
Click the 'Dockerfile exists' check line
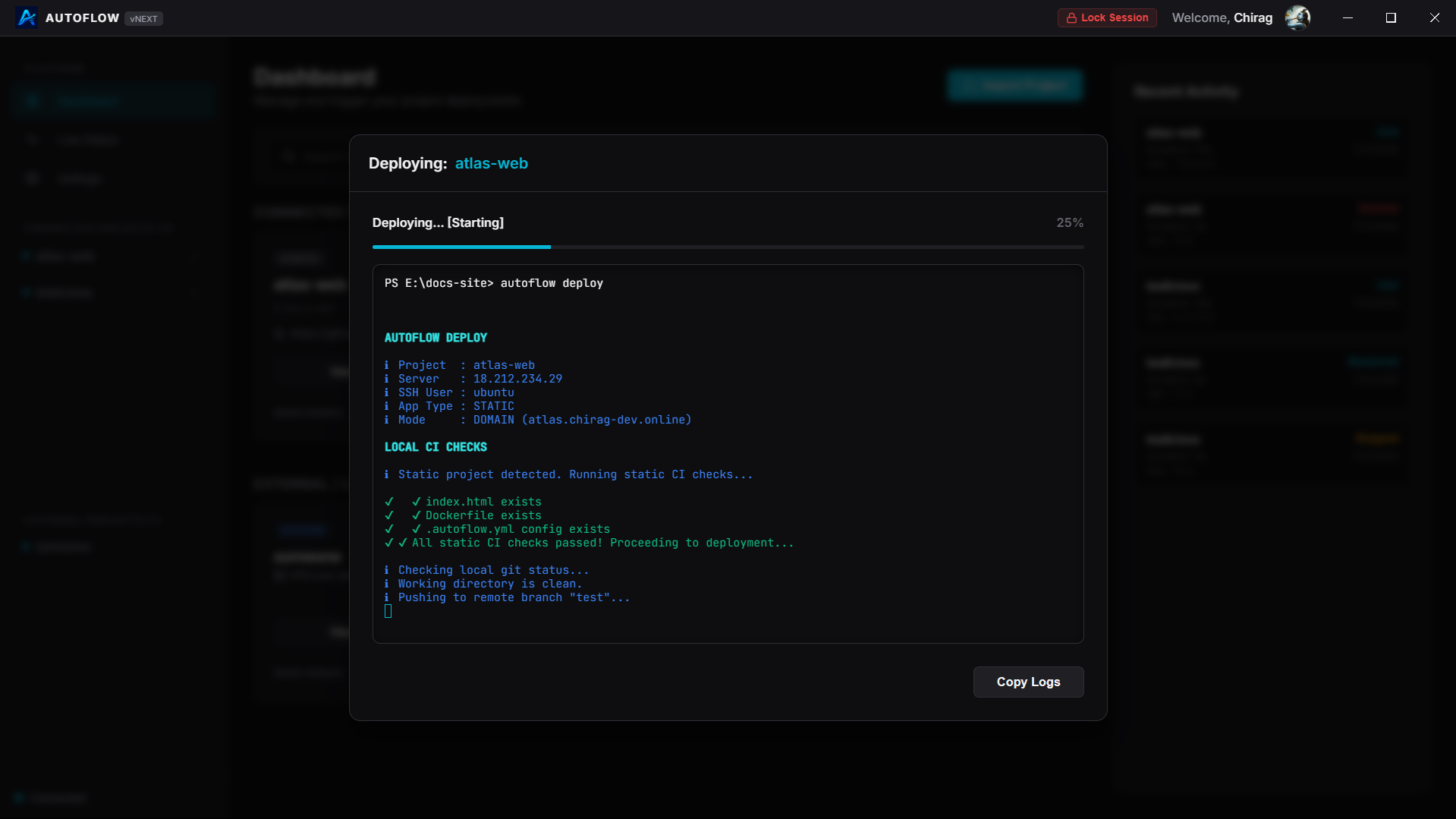[x=463, y=515]
